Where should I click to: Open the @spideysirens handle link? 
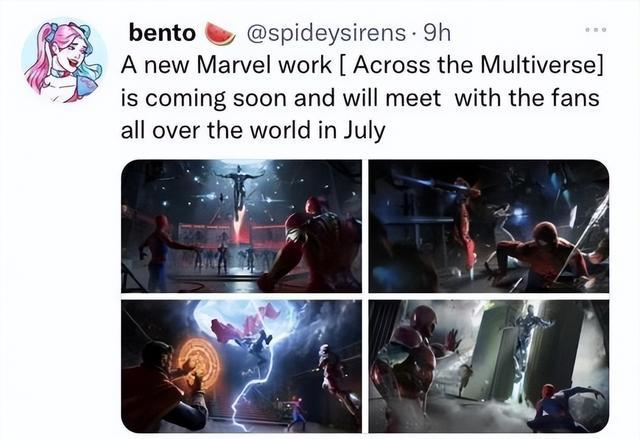click(326, 33)
